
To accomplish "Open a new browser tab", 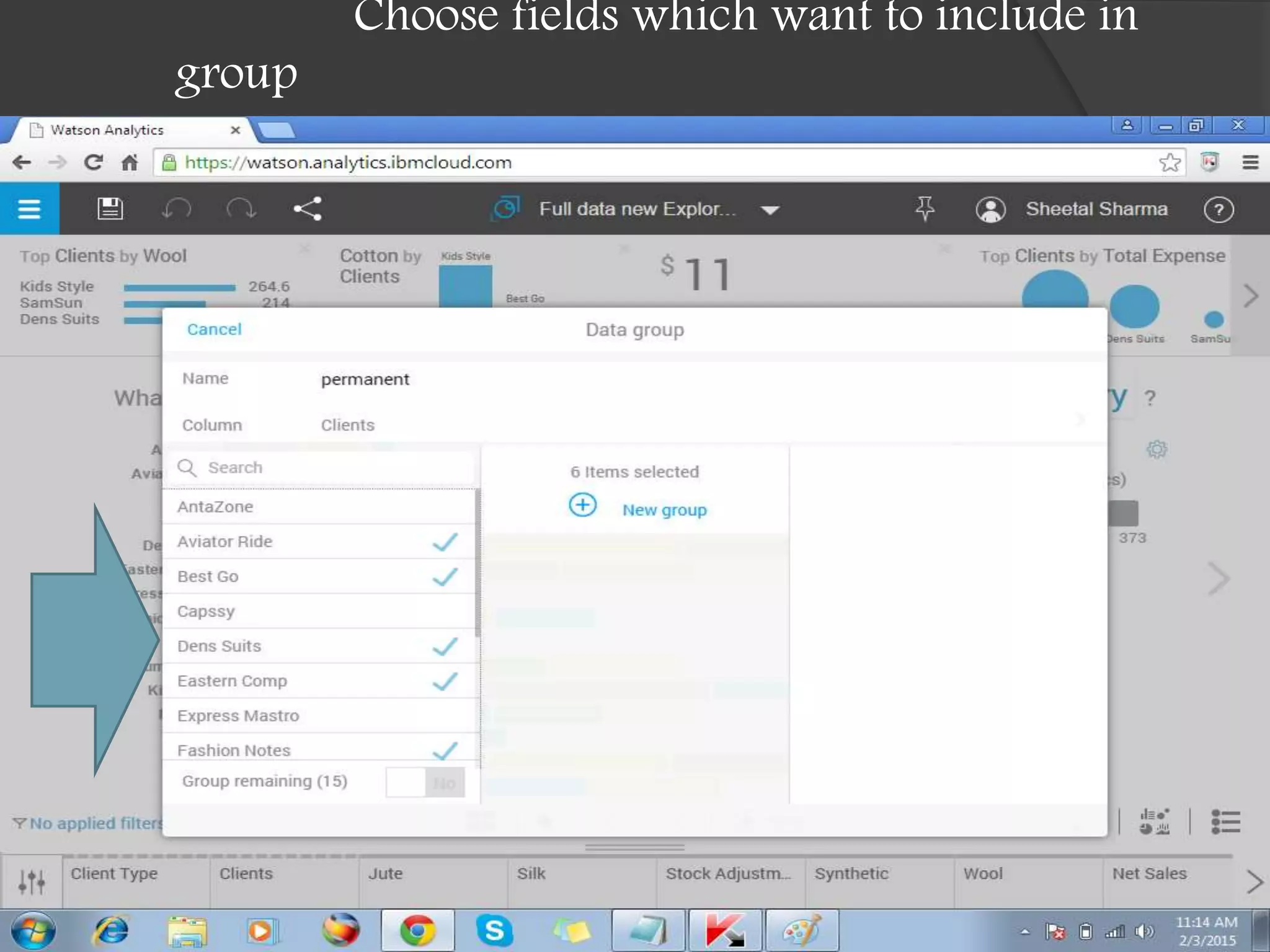I will pos(277,130).
